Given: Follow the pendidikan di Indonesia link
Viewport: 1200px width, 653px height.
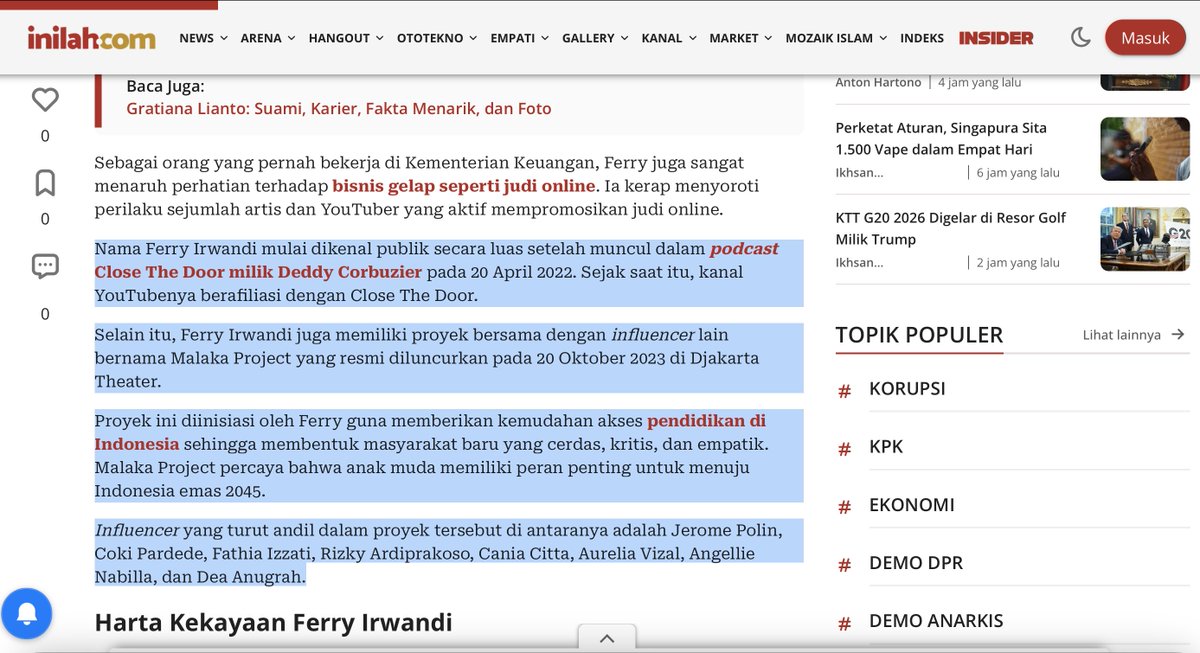Looking at the screenshot, I should pos(431,432).
